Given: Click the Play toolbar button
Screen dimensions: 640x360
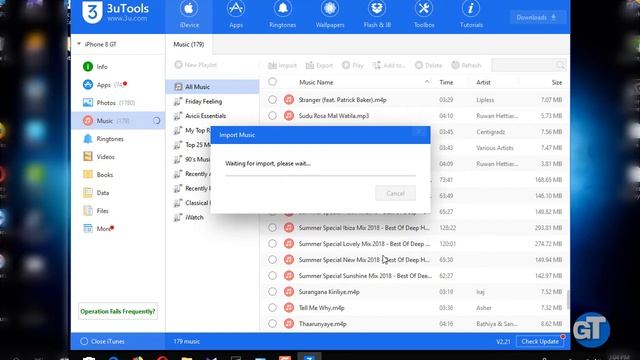Looking at the screenshot, I should pyautogui.click(x=353, y=65).
